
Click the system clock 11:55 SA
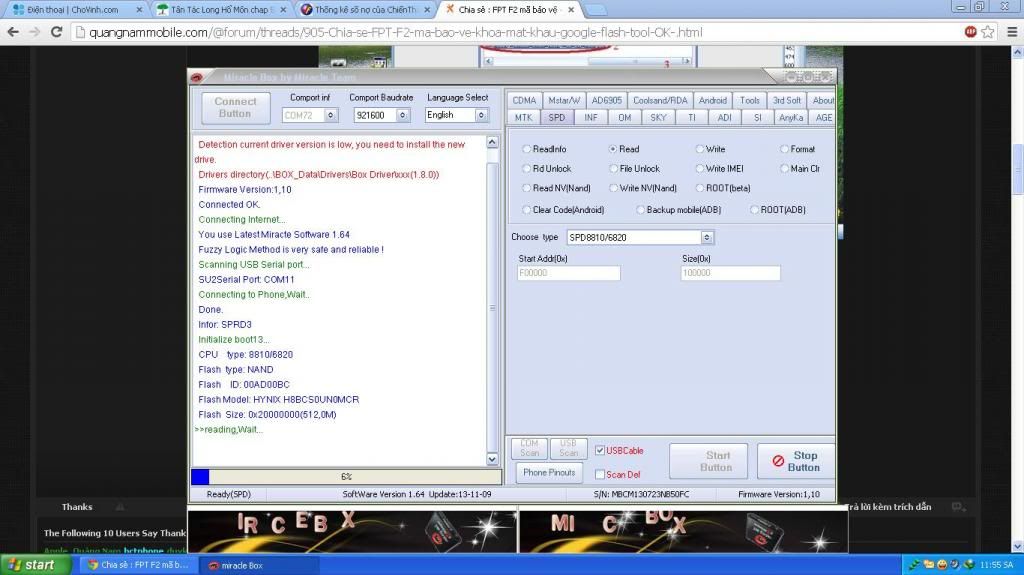[x=997, y=565]
